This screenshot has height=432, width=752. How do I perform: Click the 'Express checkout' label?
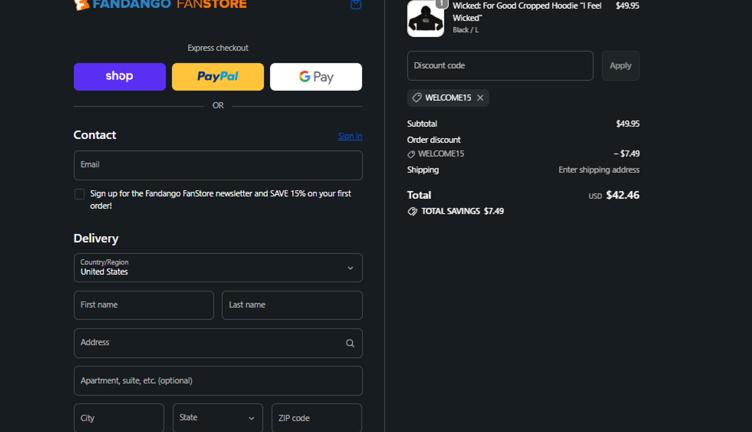point(218,48)
